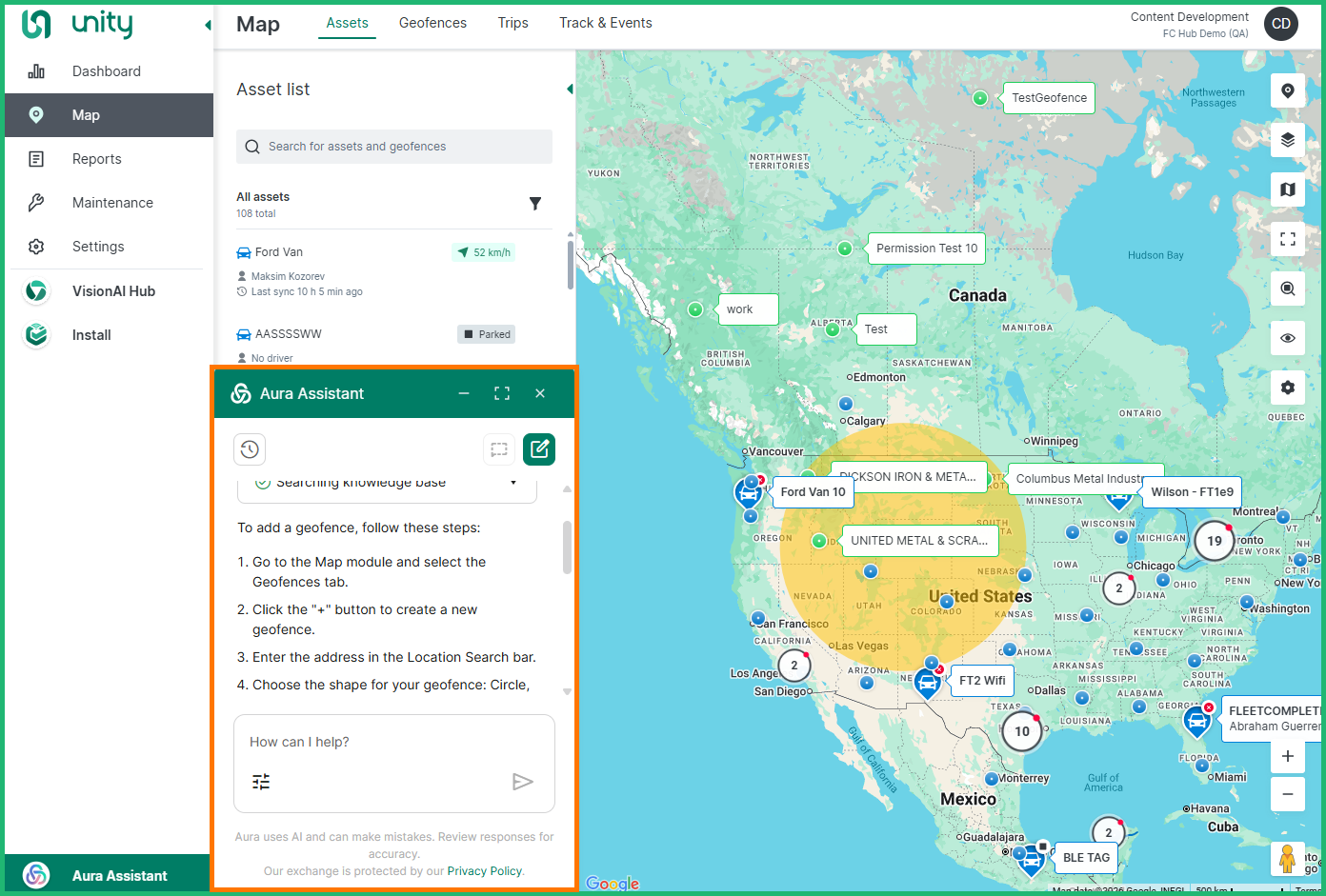This screenshot has height=896, width=1326.
Task: Expand the Aura Assistant panel
Action: pyautogui.click(x=502, y=393)
